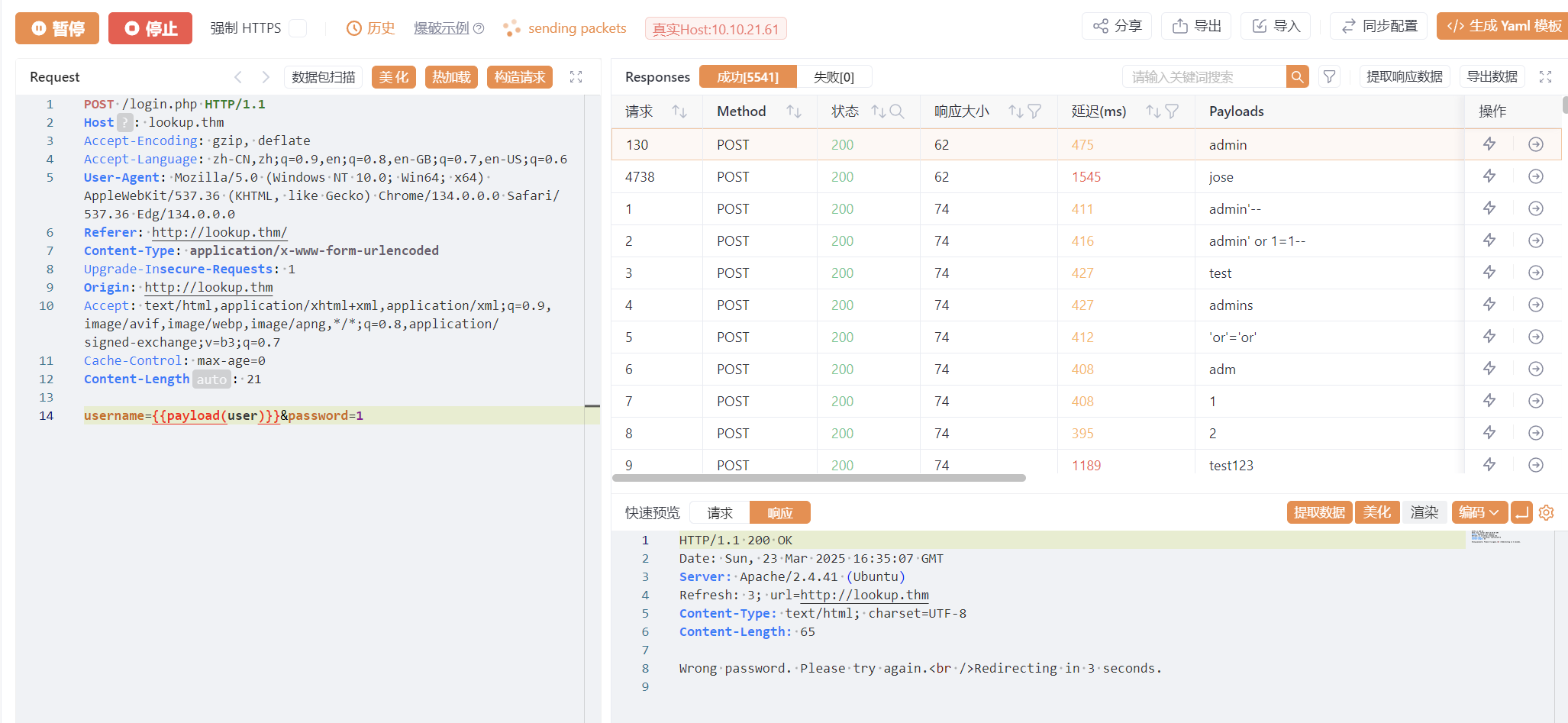The image size is (1568, 723).
Task: Open 同步配置 sync settings
Action: click(1379, 26)
